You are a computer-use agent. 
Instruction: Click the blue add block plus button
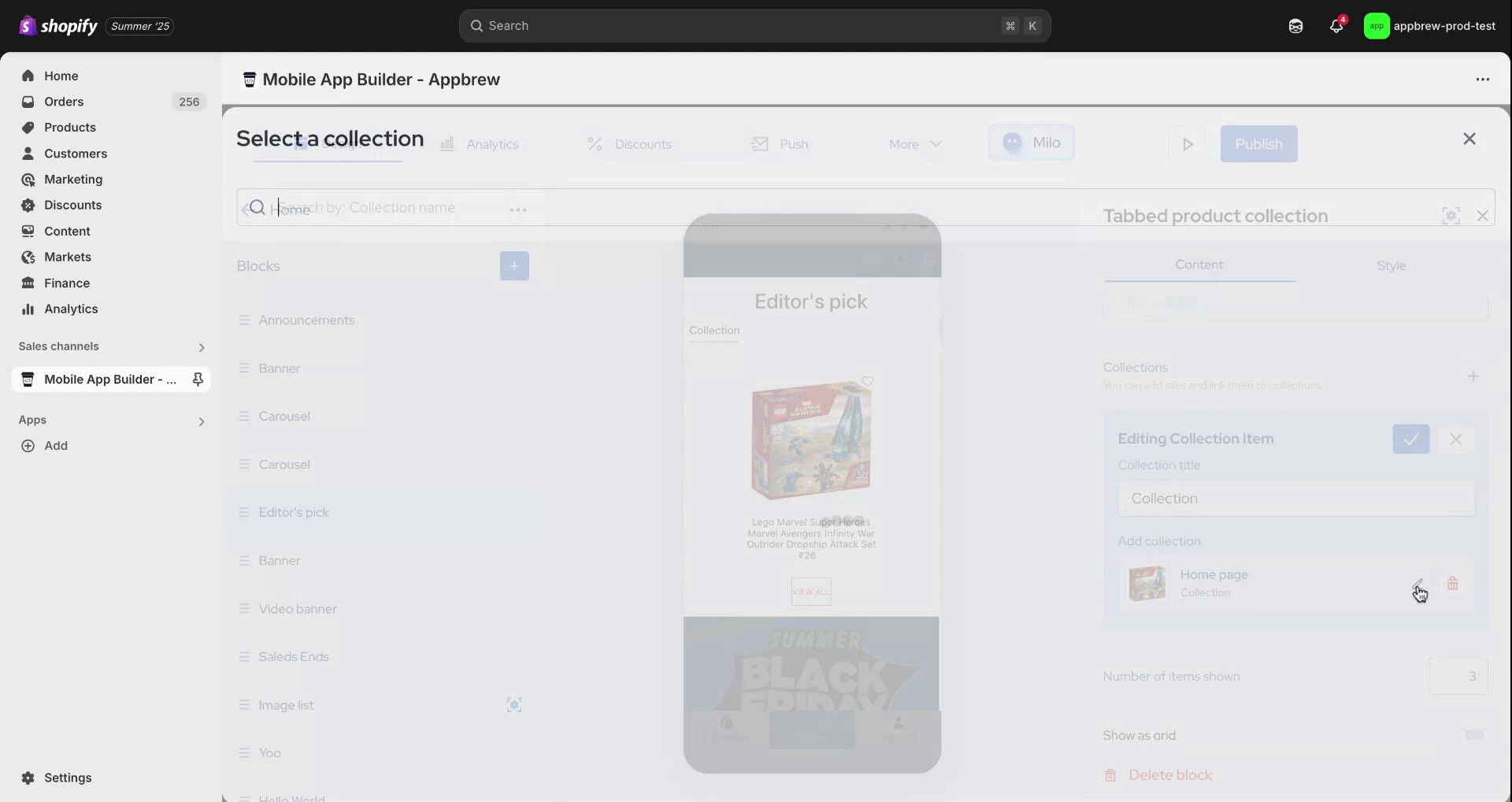point(514,266)
